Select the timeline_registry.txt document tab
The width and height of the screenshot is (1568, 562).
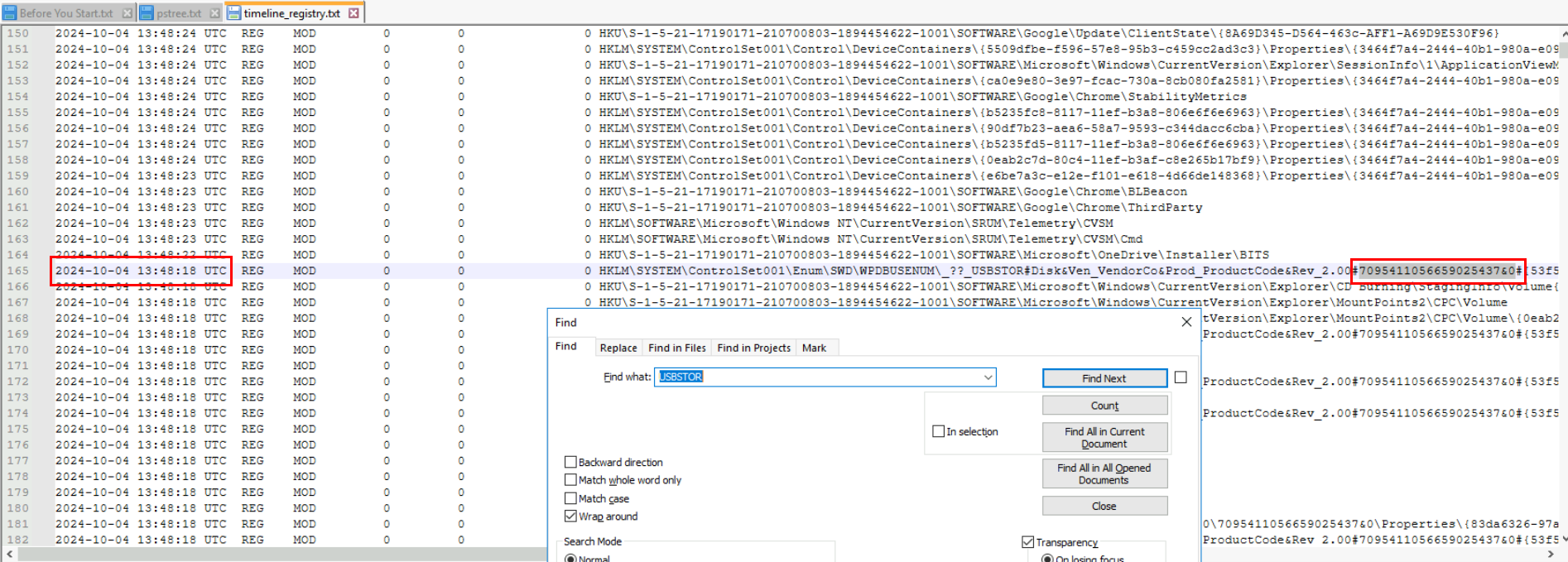pos(292,13)
